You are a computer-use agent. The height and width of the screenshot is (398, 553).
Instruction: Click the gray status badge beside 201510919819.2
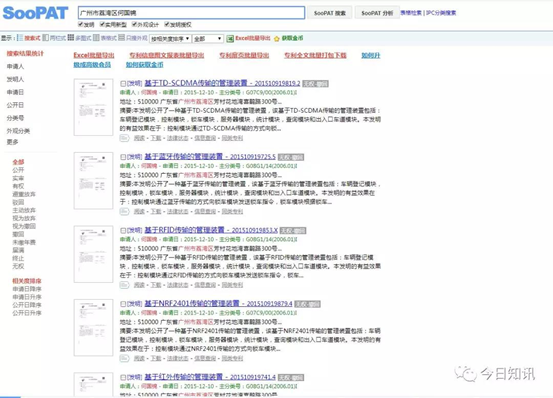point(316,84)
